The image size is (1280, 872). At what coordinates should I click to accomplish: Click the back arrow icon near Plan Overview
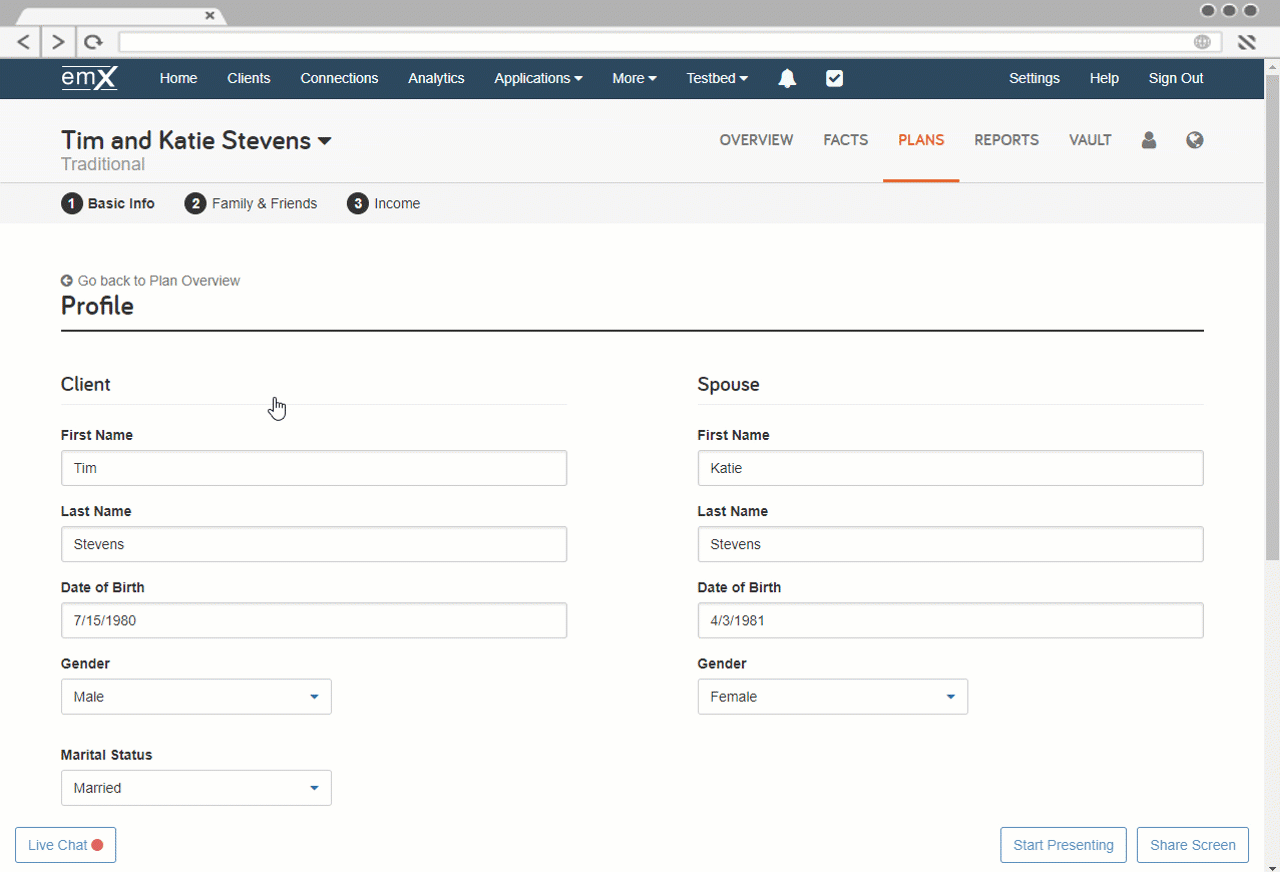click(x=67, y=281)
